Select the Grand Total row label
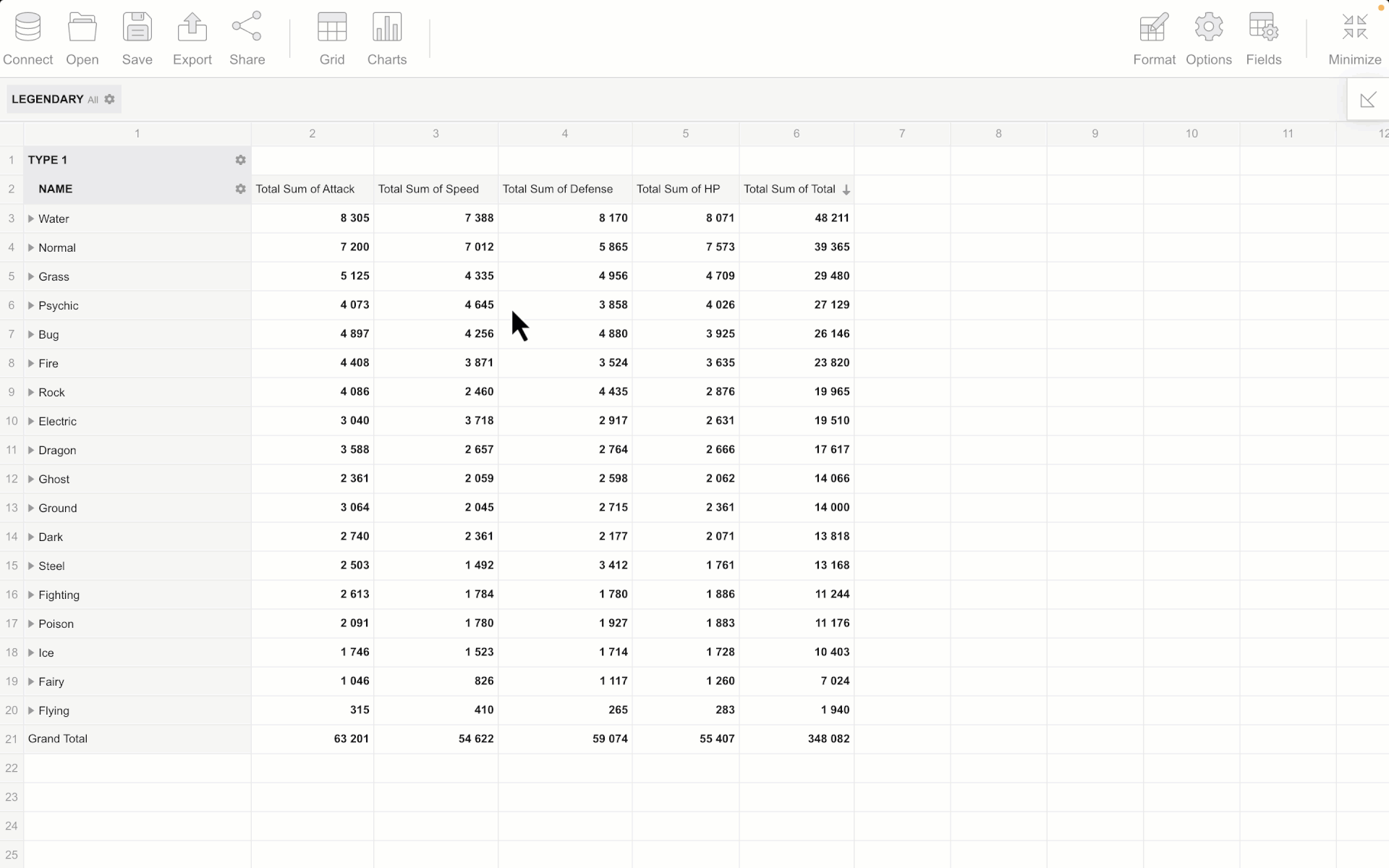The image size is (1389, 868). (137, 739)
